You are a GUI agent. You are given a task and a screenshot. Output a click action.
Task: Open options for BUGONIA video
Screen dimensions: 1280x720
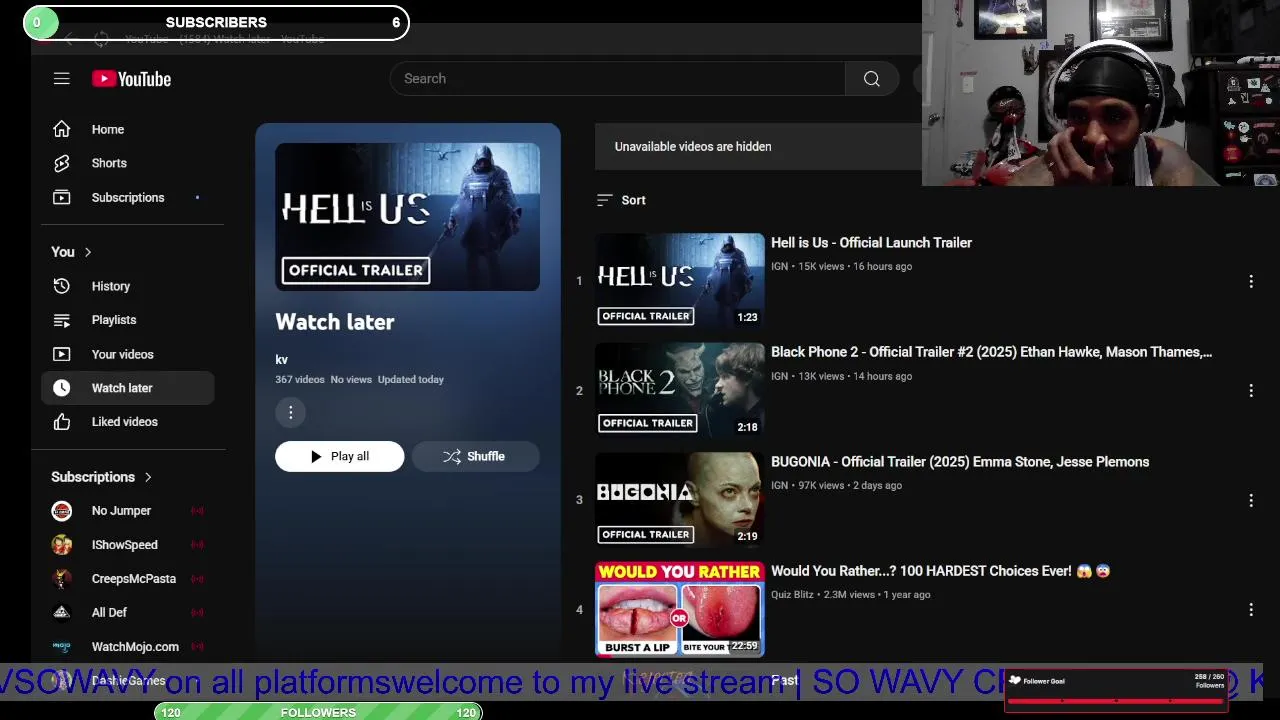pyautogui.click(x=1251, y=500)
